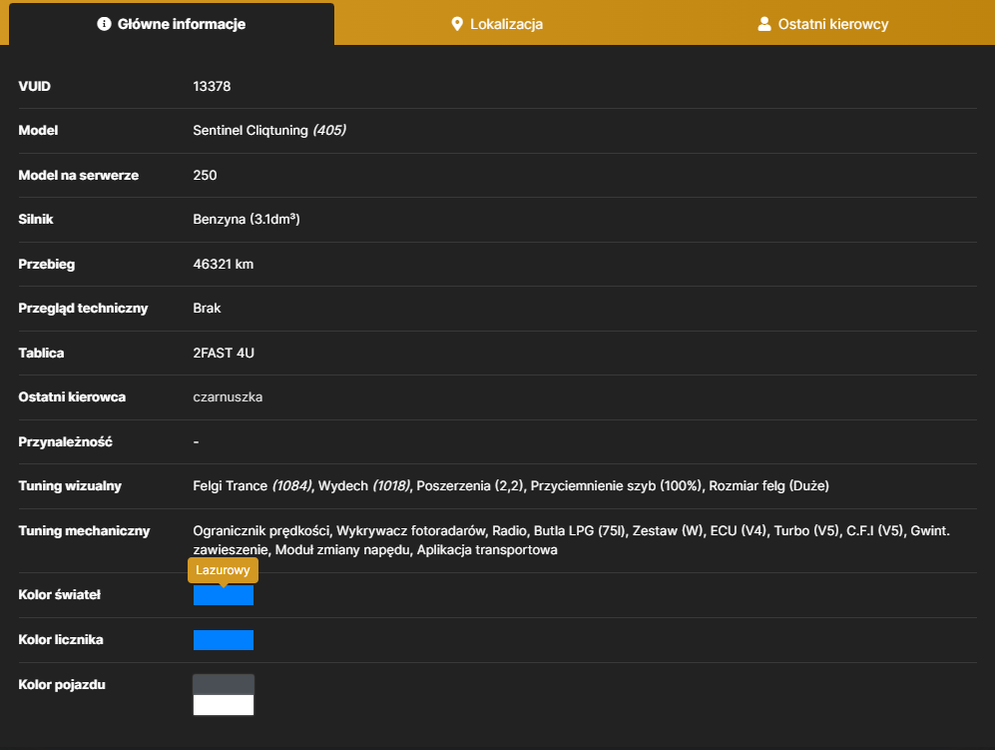The image size is (995, 750).
Task: Click the blue Kolor licznika swatch
Action: [x=223, y=640]
